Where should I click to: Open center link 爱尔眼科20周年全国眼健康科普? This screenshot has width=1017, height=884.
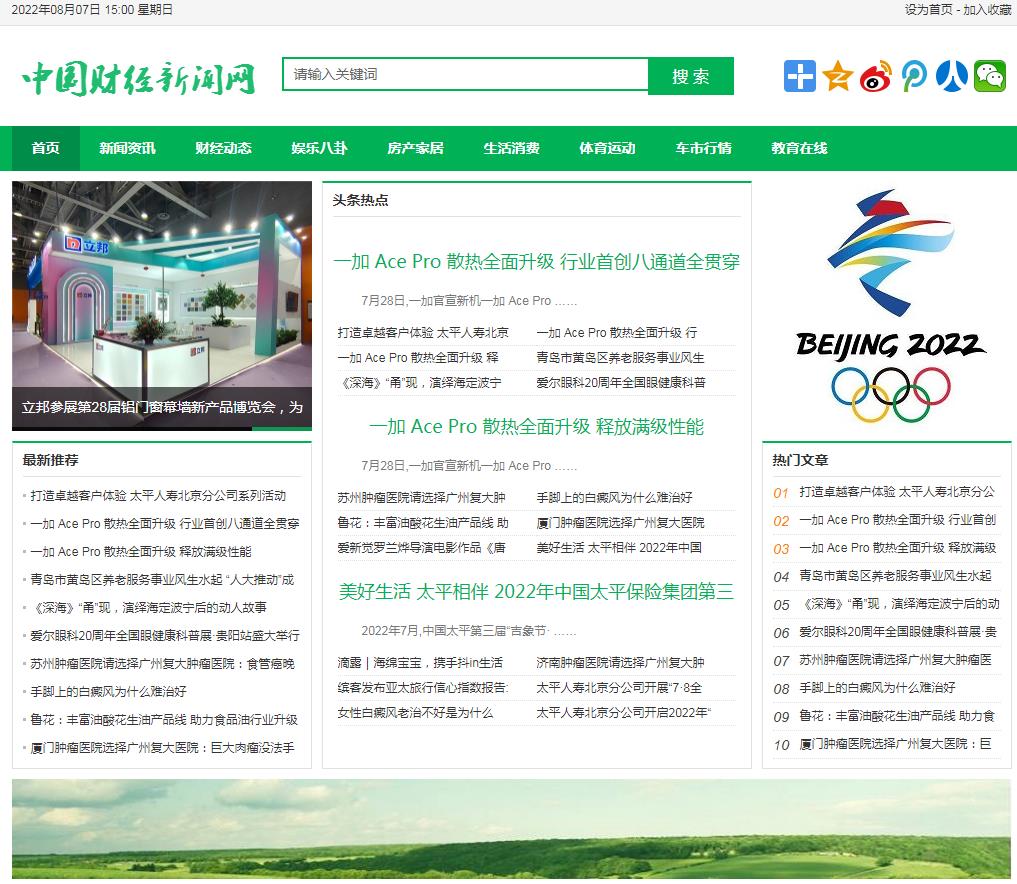tap(621, 383)
